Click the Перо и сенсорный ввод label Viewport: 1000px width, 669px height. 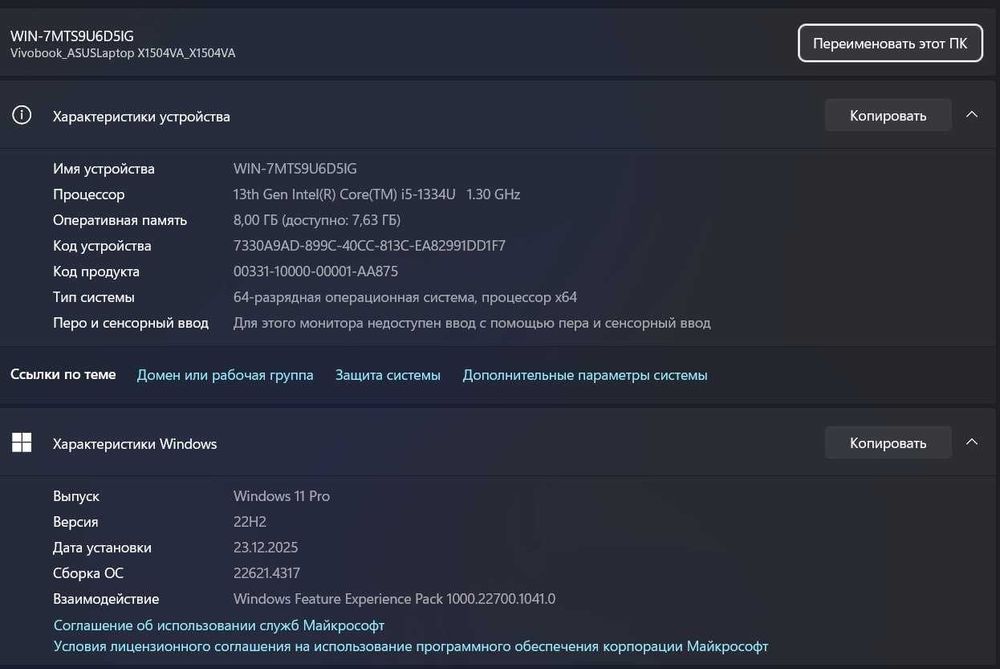(x=131, y=323)
